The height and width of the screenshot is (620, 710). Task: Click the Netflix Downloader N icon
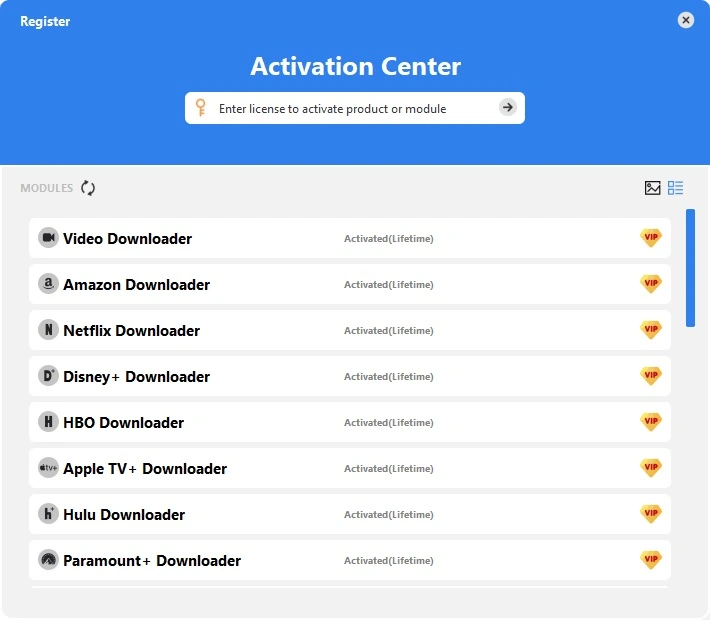pyautogui.click(x=48, y=330)
